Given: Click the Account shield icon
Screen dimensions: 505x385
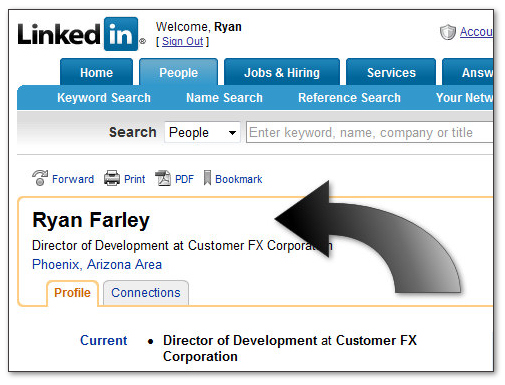Looking at the screenshot, I should (x=447, y=32).
